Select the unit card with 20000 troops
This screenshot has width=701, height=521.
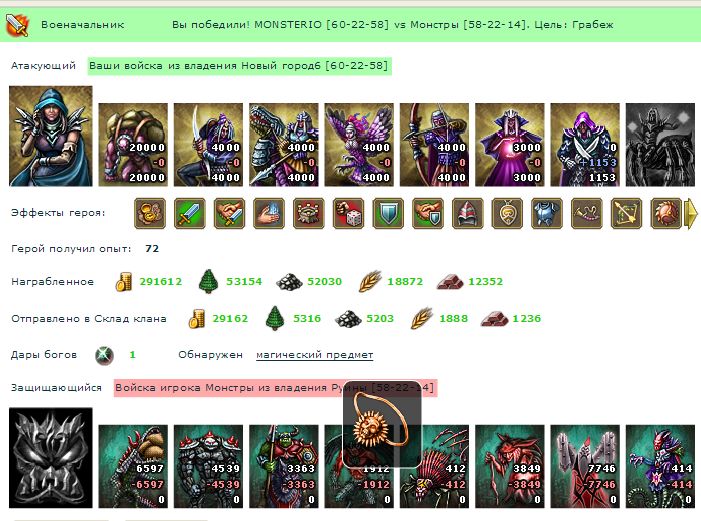click(133, 144)
